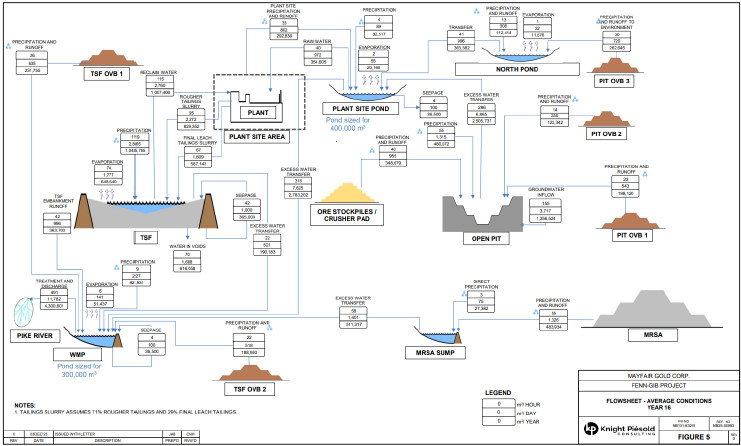
Task: Select the TSF label box
Action: click(x=146, y=237)
